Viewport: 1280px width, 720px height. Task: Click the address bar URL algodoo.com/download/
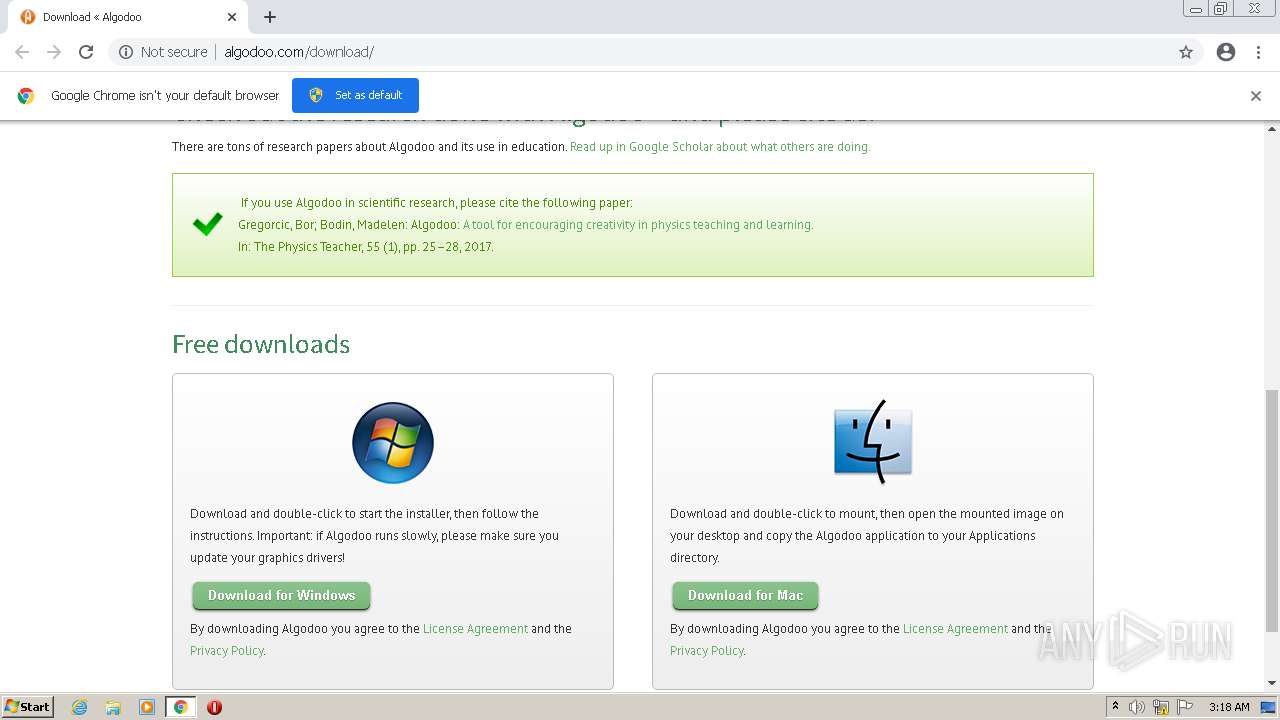point(299,52)
